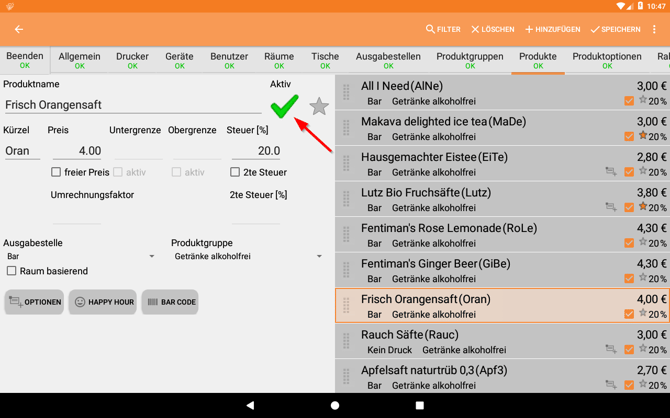Enable the freier Preis checkbox
670x418 pixels.
[x=56, y=172]
